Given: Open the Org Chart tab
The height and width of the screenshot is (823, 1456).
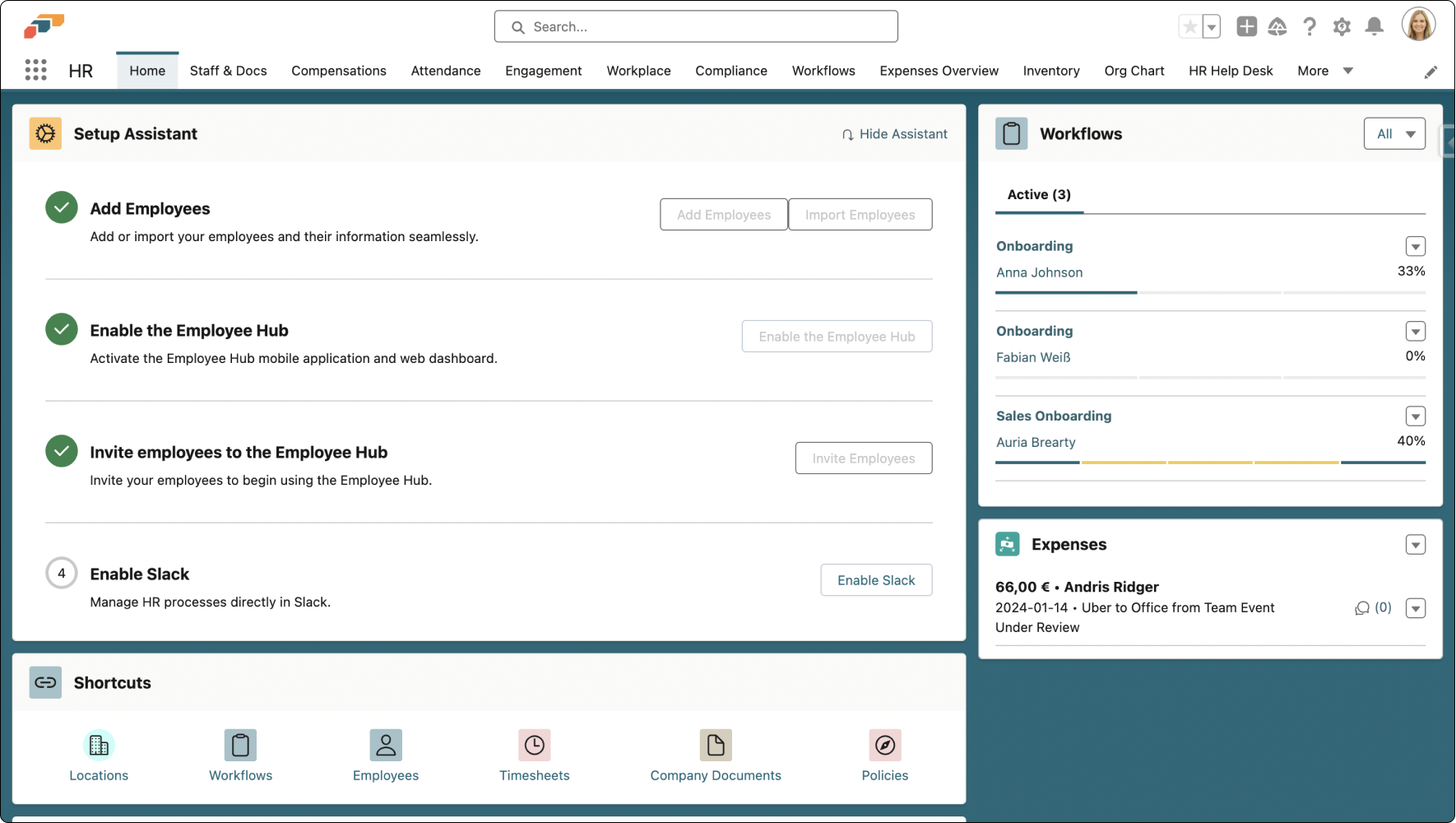Looking at the screenshot, I should 1134,71.
